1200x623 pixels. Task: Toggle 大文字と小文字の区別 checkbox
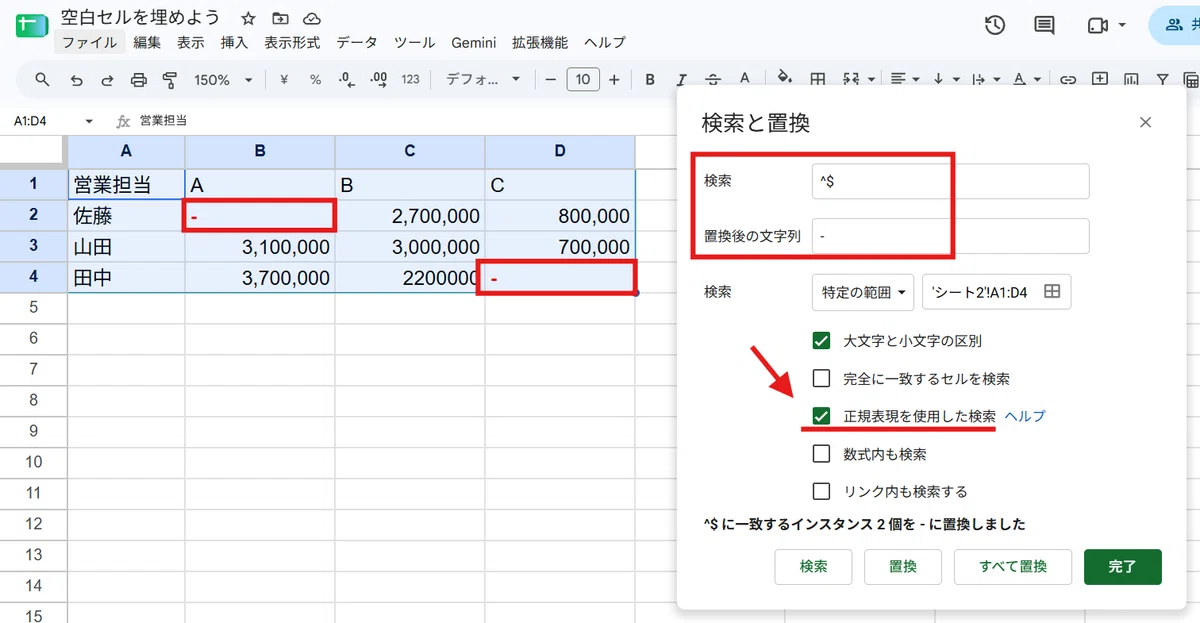[x=821, y=340]
